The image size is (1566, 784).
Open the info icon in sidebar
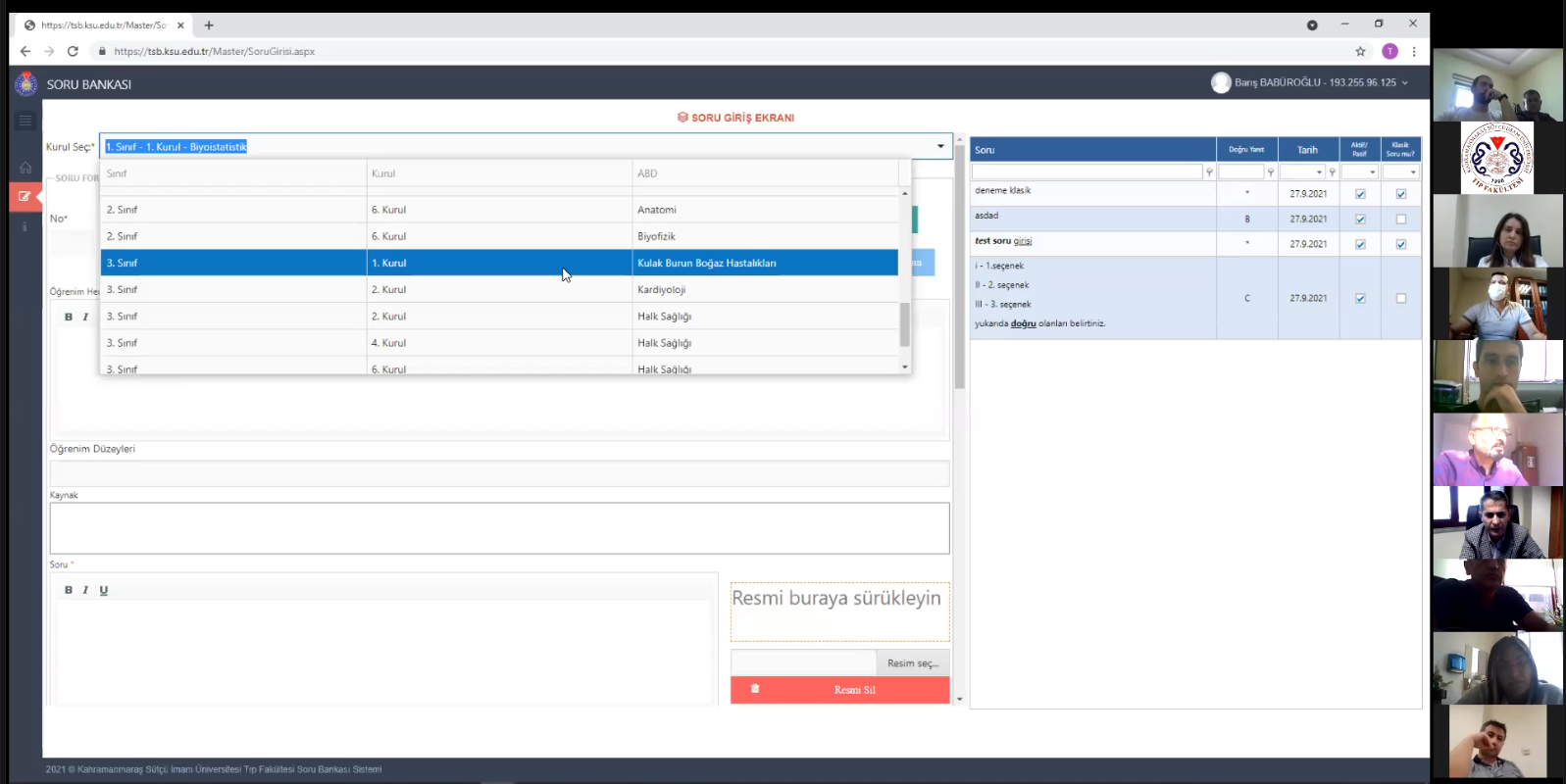[25, 226]
